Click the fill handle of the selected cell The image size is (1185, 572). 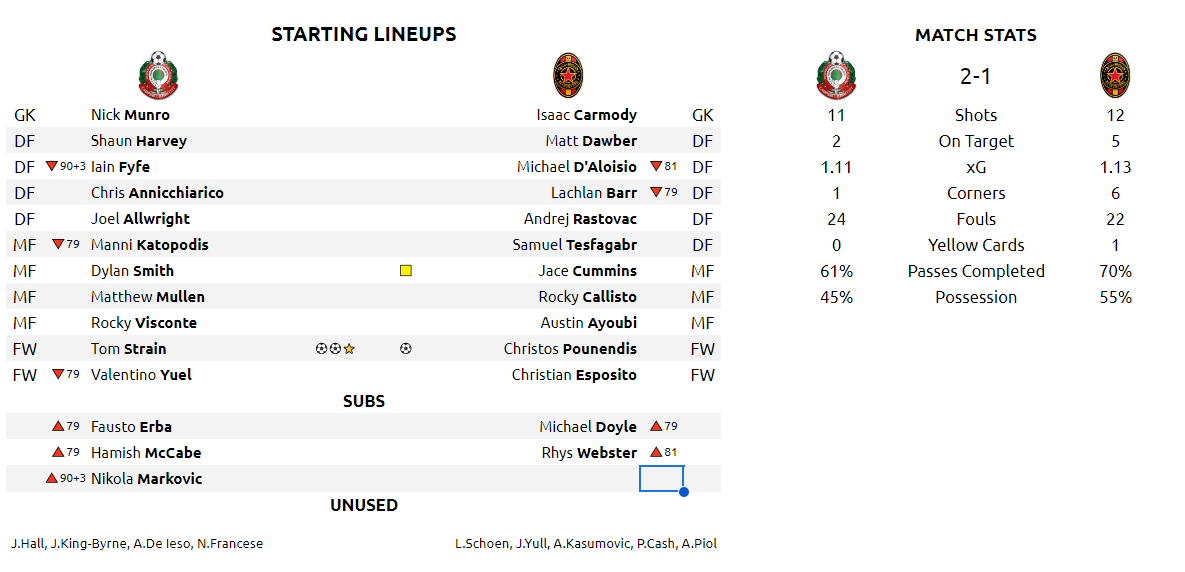pyautogui.click(x=683, y=492)
